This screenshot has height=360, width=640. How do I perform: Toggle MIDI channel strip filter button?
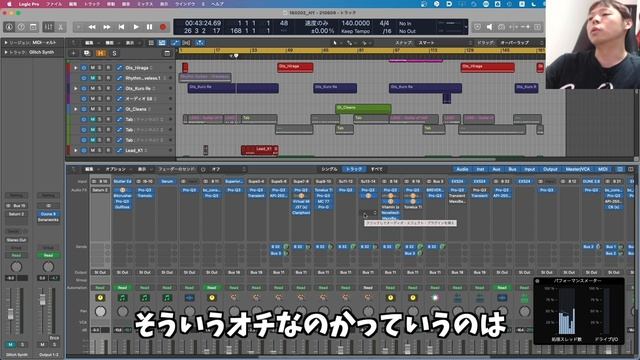click(602, 169)
